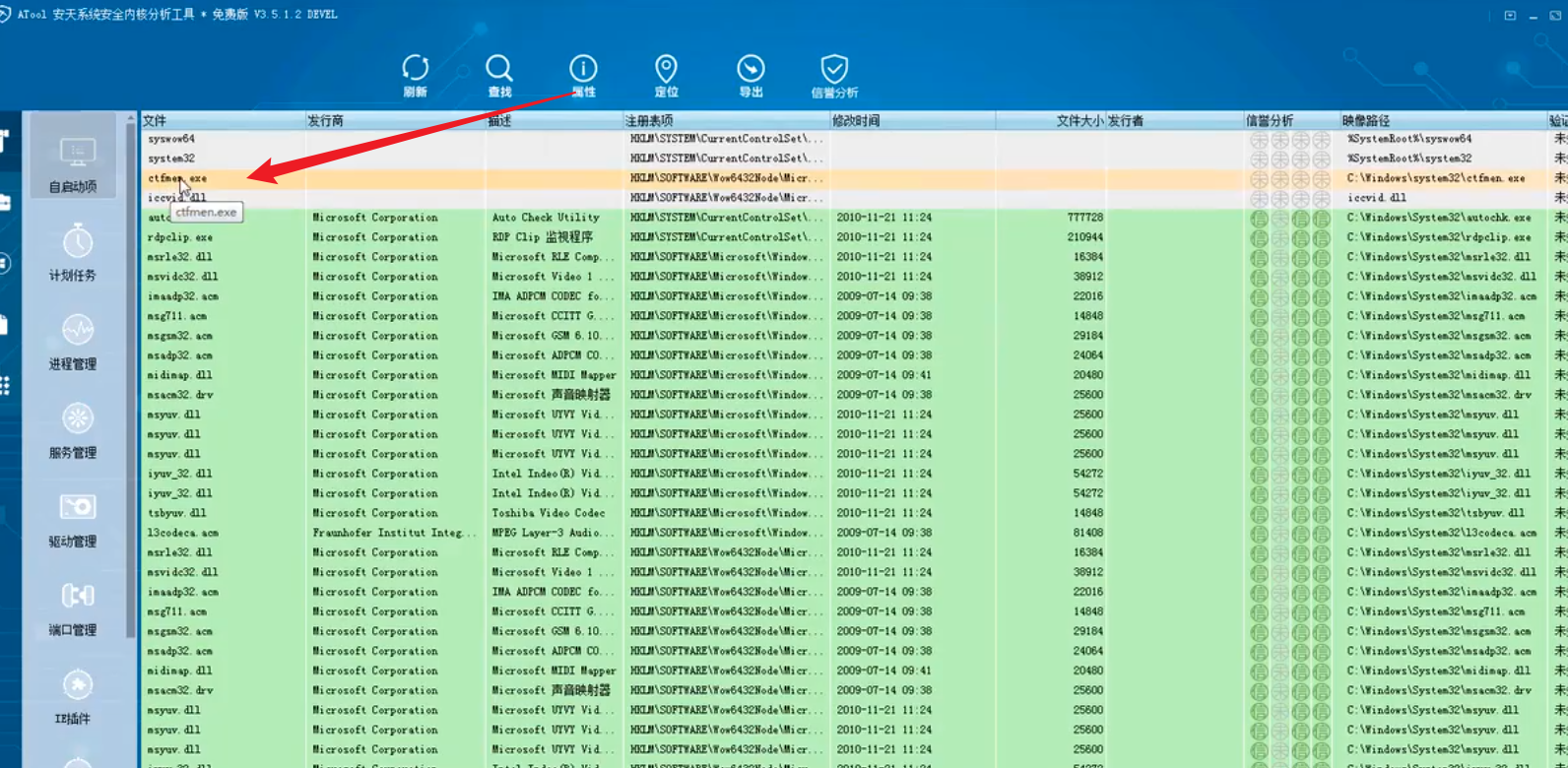Click the 信誉分析 column header
The width and height of the screenshot is (1568, 768).
pos(1291,120)
